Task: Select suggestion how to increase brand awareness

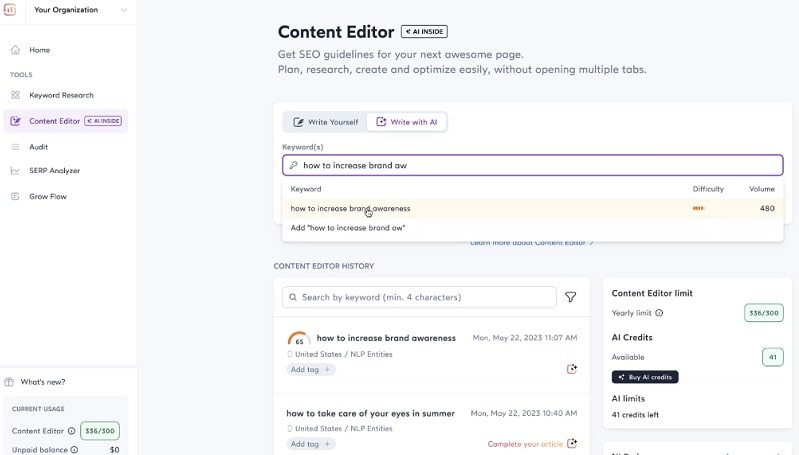Action: pyautogui.click(x=532, y=208)
